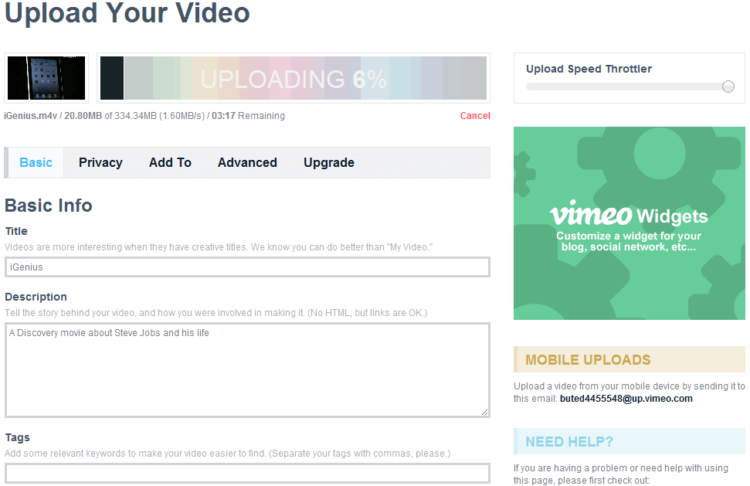Click the Mobile Uploads heading

coord(588,360)
